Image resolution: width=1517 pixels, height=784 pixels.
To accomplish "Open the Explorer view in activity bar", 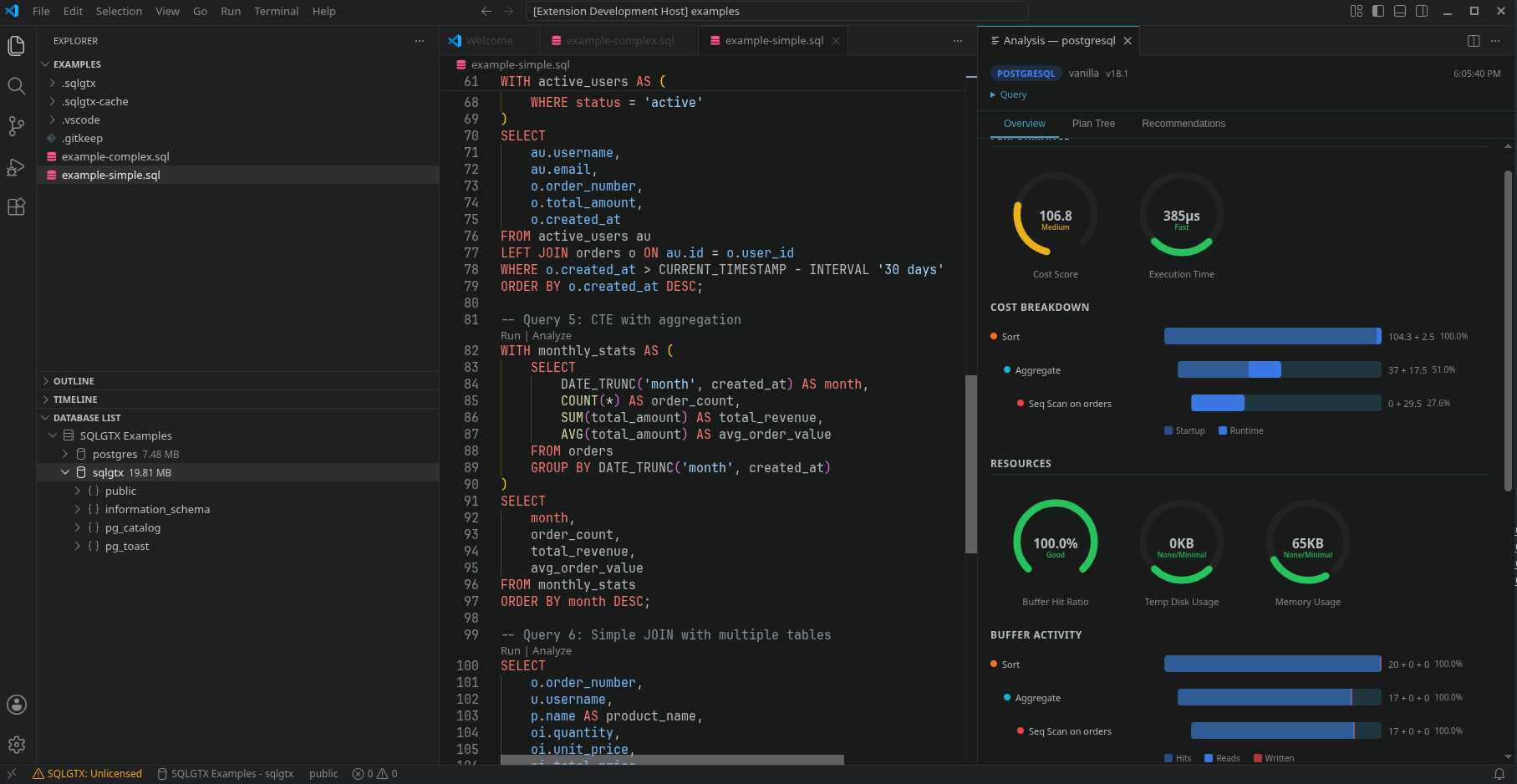I will click(x=17, y=46).
